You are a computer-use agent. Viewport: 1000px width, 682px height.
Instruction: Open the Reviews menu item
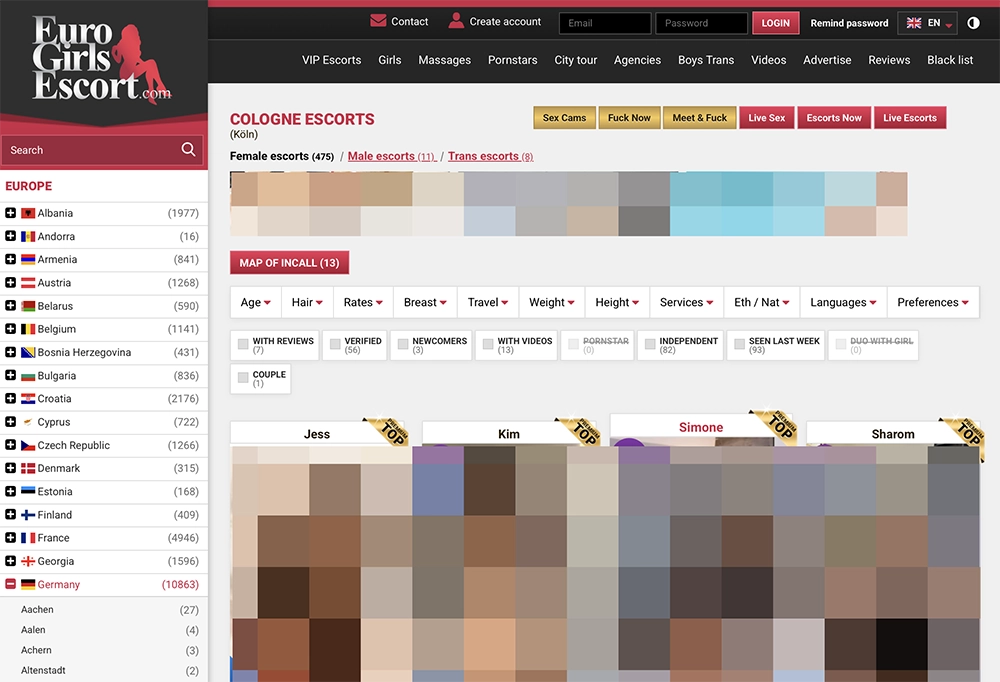(889, 60)
